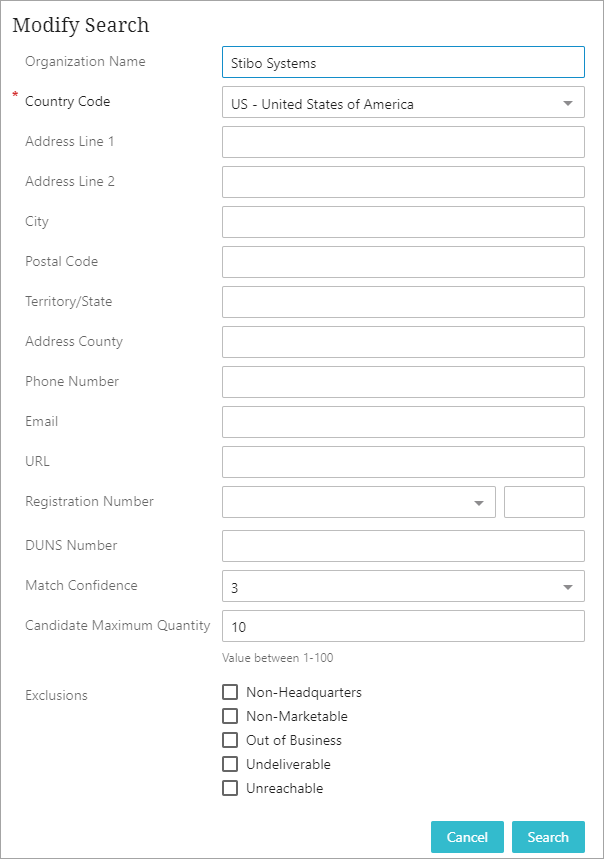
Task: Click the Organization Name field
Action: 403,62
